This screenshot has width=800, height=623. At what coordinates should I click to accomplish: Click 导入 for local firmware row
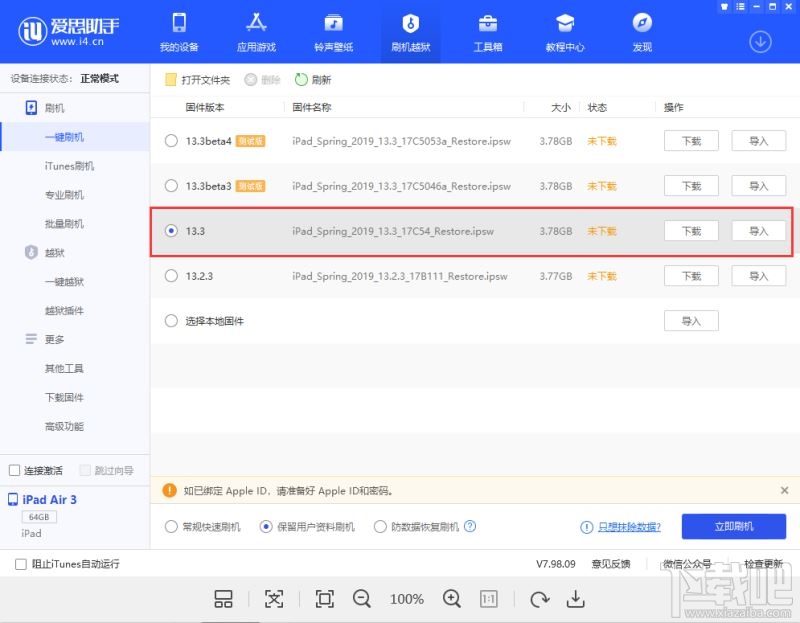(691, 320)
